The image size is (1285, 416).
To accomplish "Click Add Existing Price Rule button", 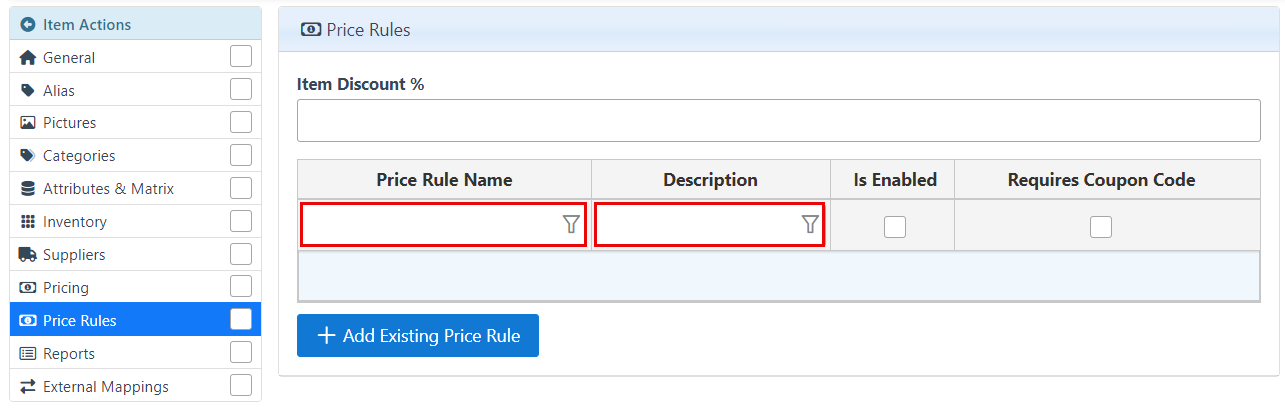I will coord(418,336).
